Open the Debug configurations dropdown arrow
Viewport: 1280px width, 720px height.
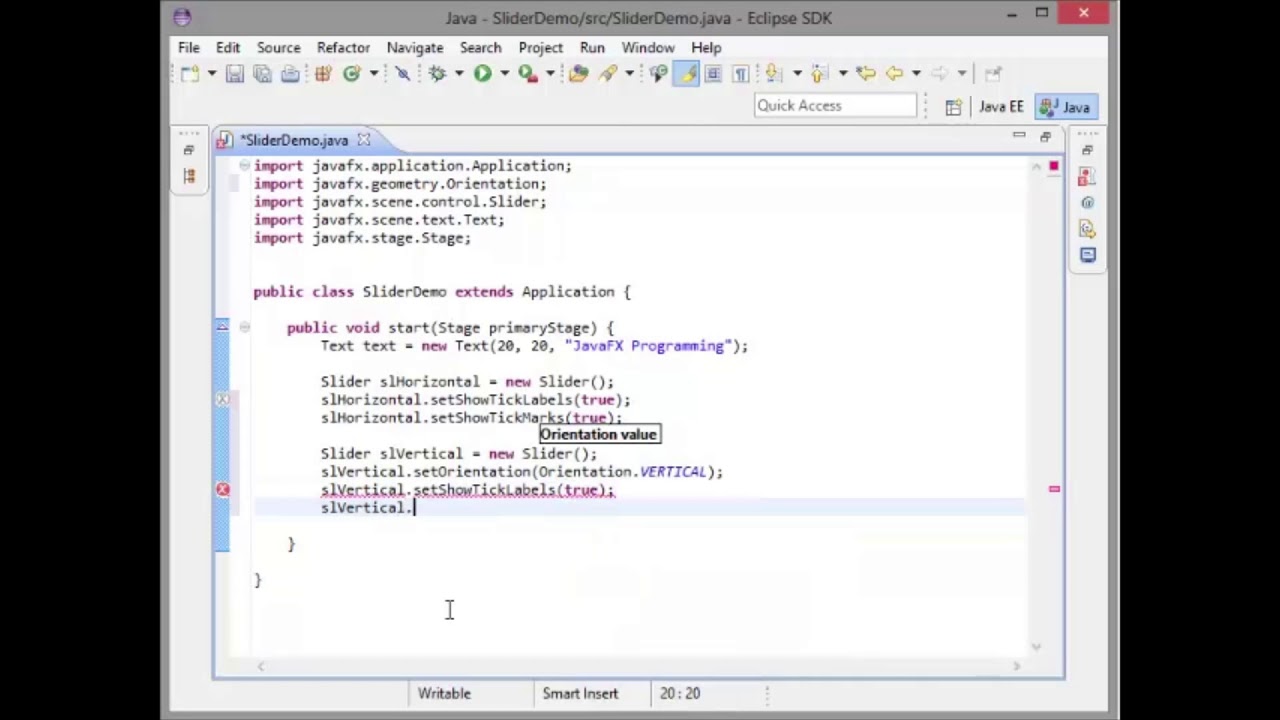coord(458,73)
